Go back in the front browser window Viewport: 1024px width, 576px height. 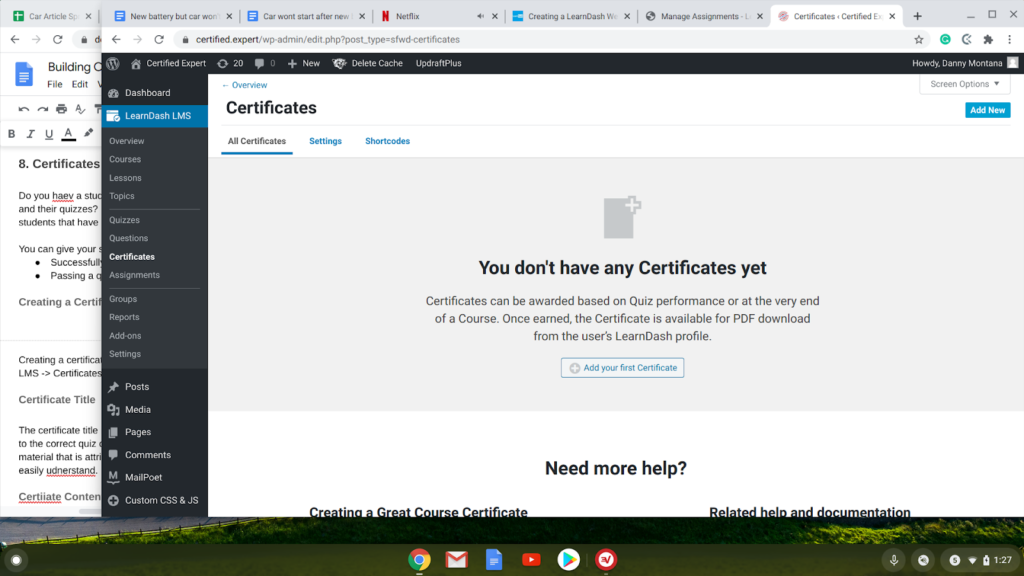[116, 40]
